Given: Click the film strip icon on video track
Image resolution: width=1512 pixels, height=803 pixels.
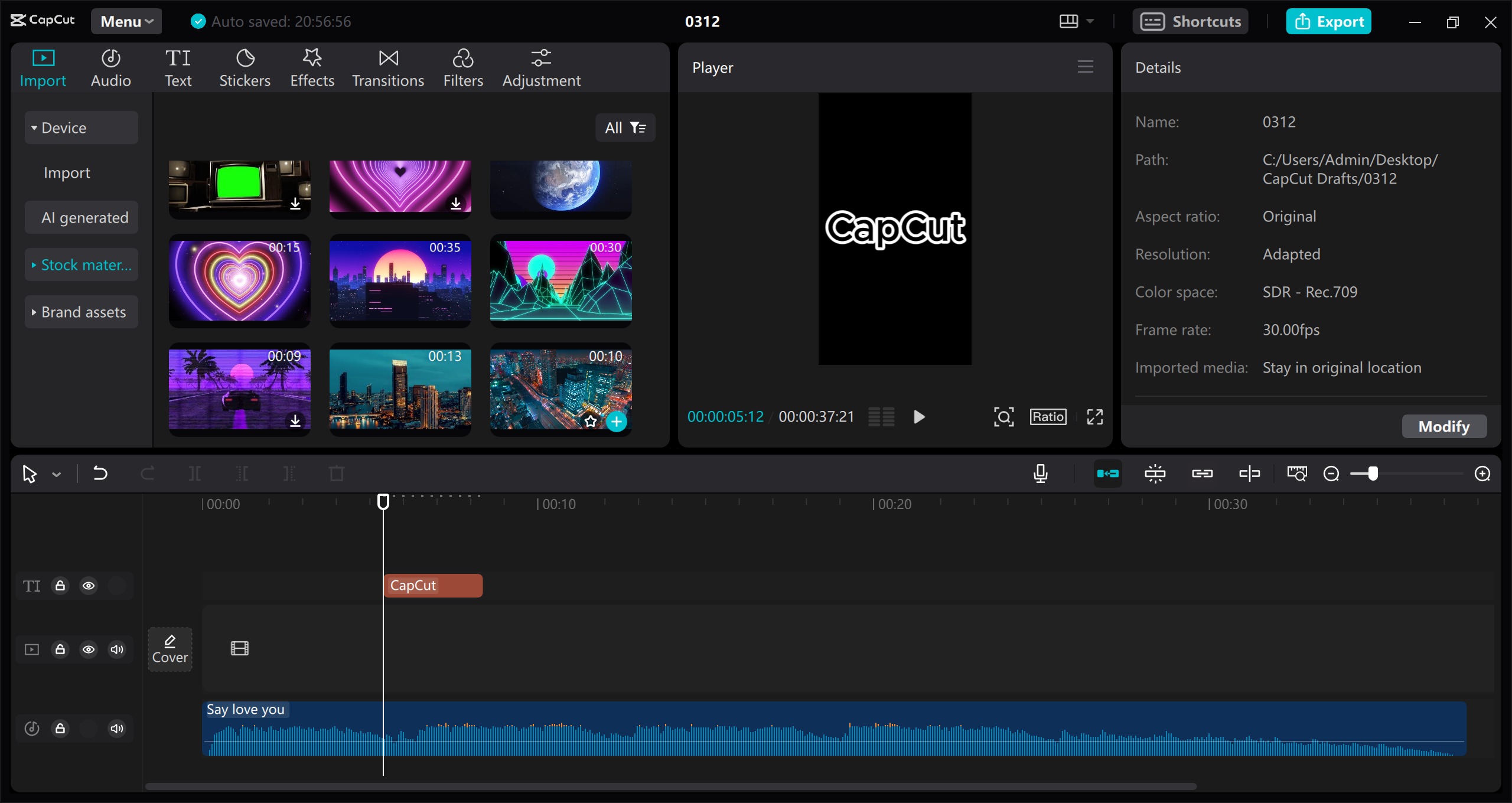Looking at the screenshot, I should (240, 648).
